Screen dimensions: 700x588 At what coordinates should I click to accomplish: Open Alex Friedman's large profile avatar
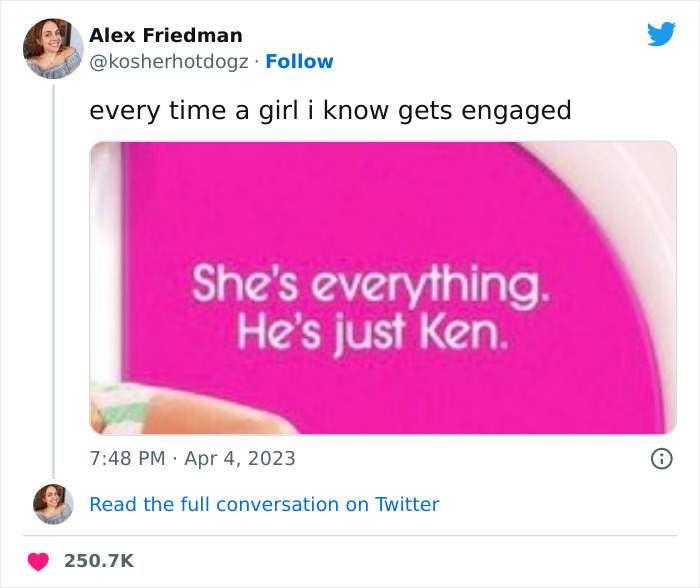point(53,47)
